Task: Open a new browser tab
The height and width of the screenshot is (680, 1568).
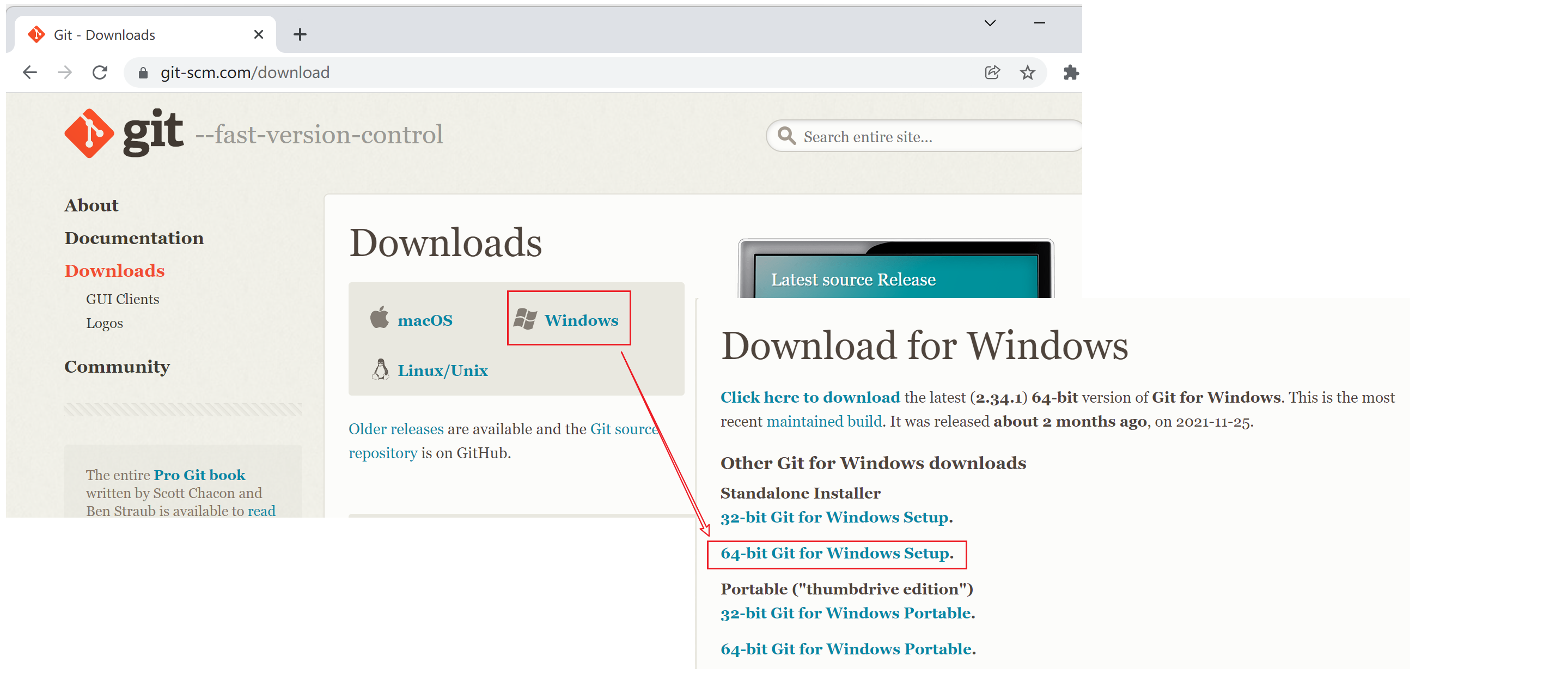Action: tap(300, 35)
